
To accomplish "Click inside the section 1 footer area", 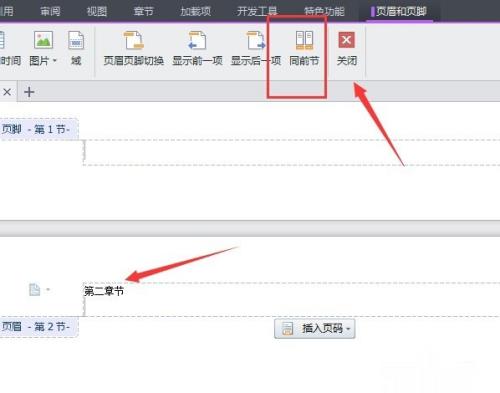I will [292, 152].
